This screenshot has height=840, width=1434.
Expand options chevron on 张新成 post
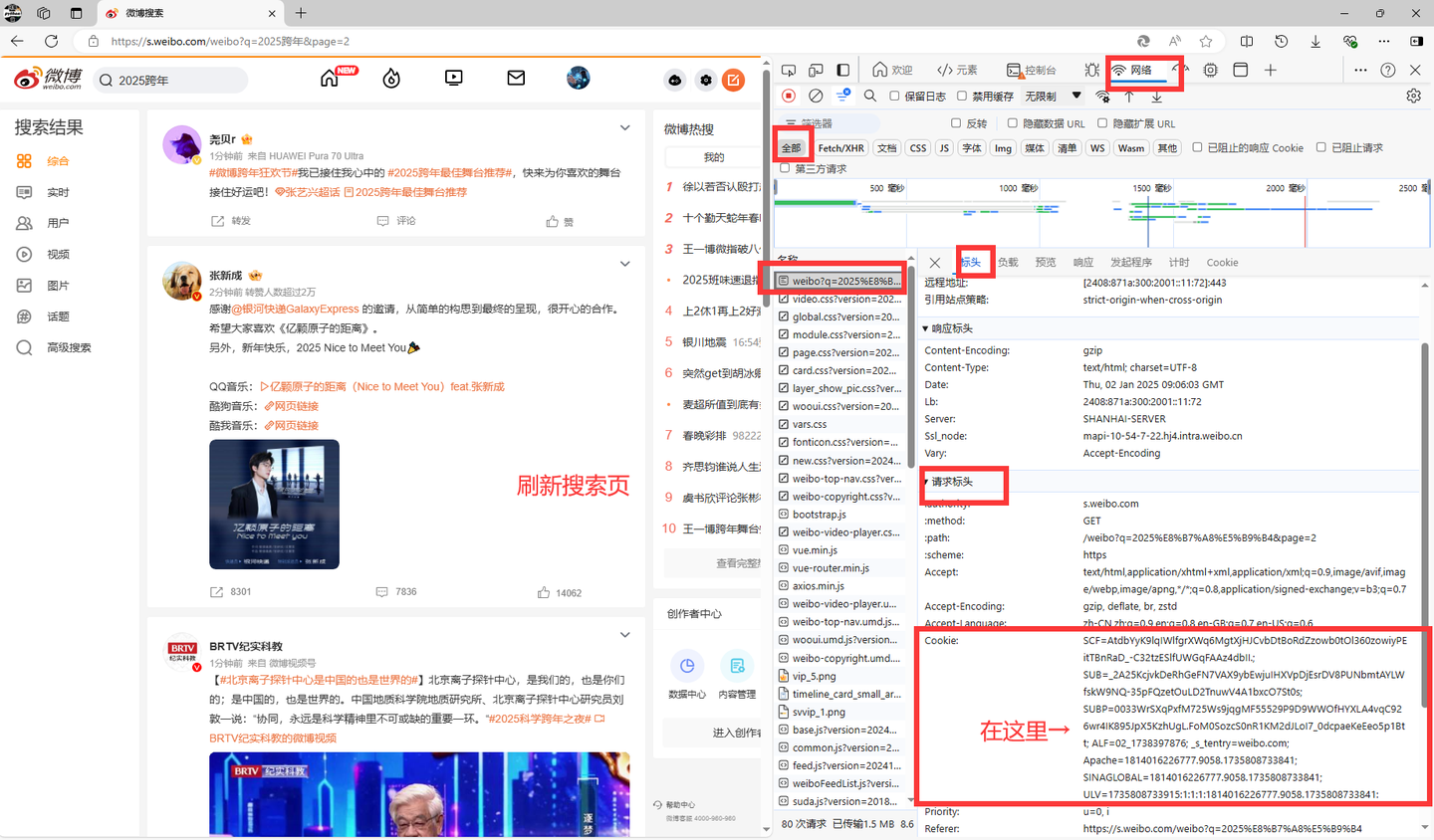tap(625, 264)
